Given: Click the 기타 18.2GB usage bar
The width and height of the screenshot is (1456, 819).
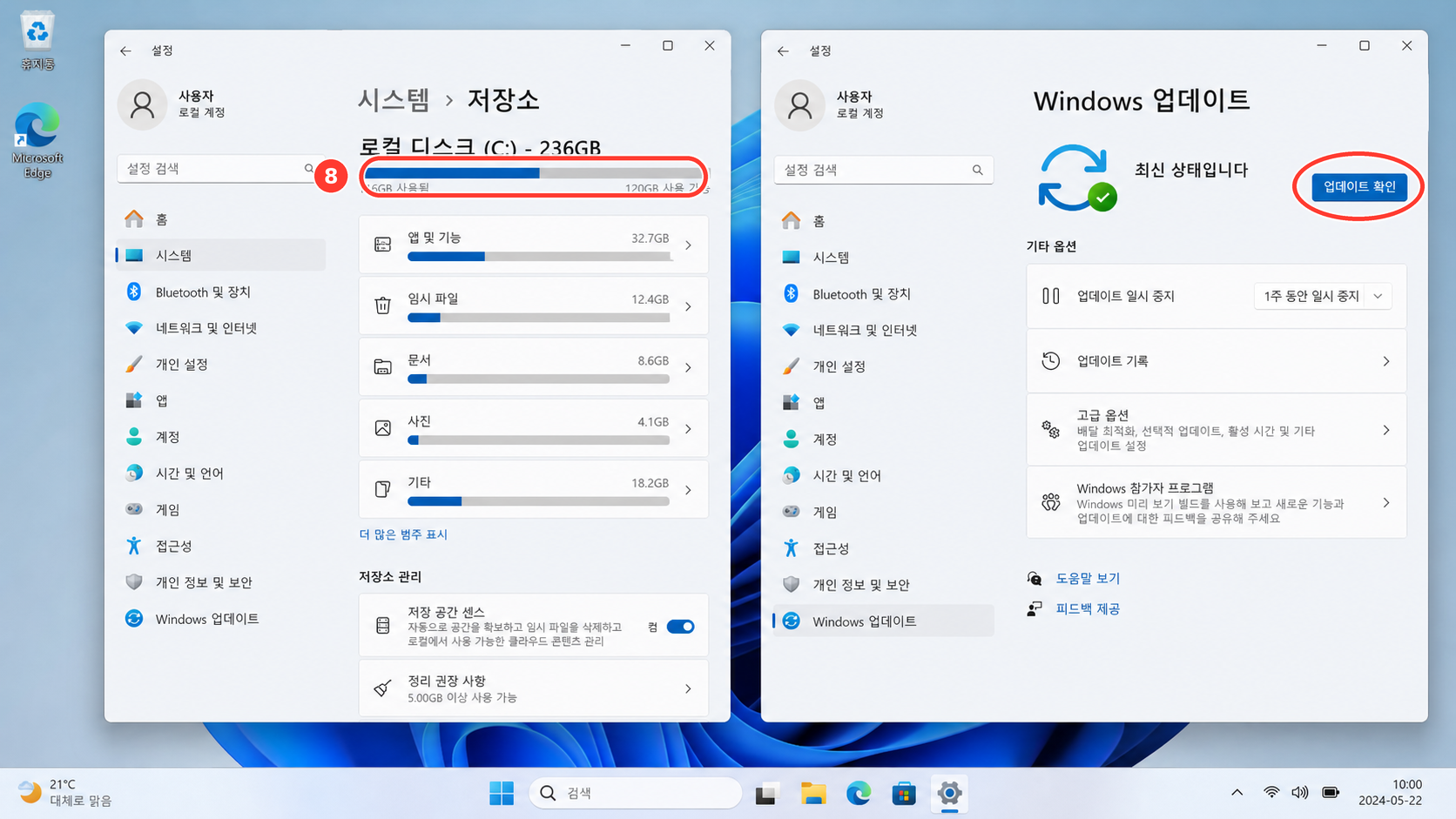Looking at the screenshot, I should click(x=538, y=501).
